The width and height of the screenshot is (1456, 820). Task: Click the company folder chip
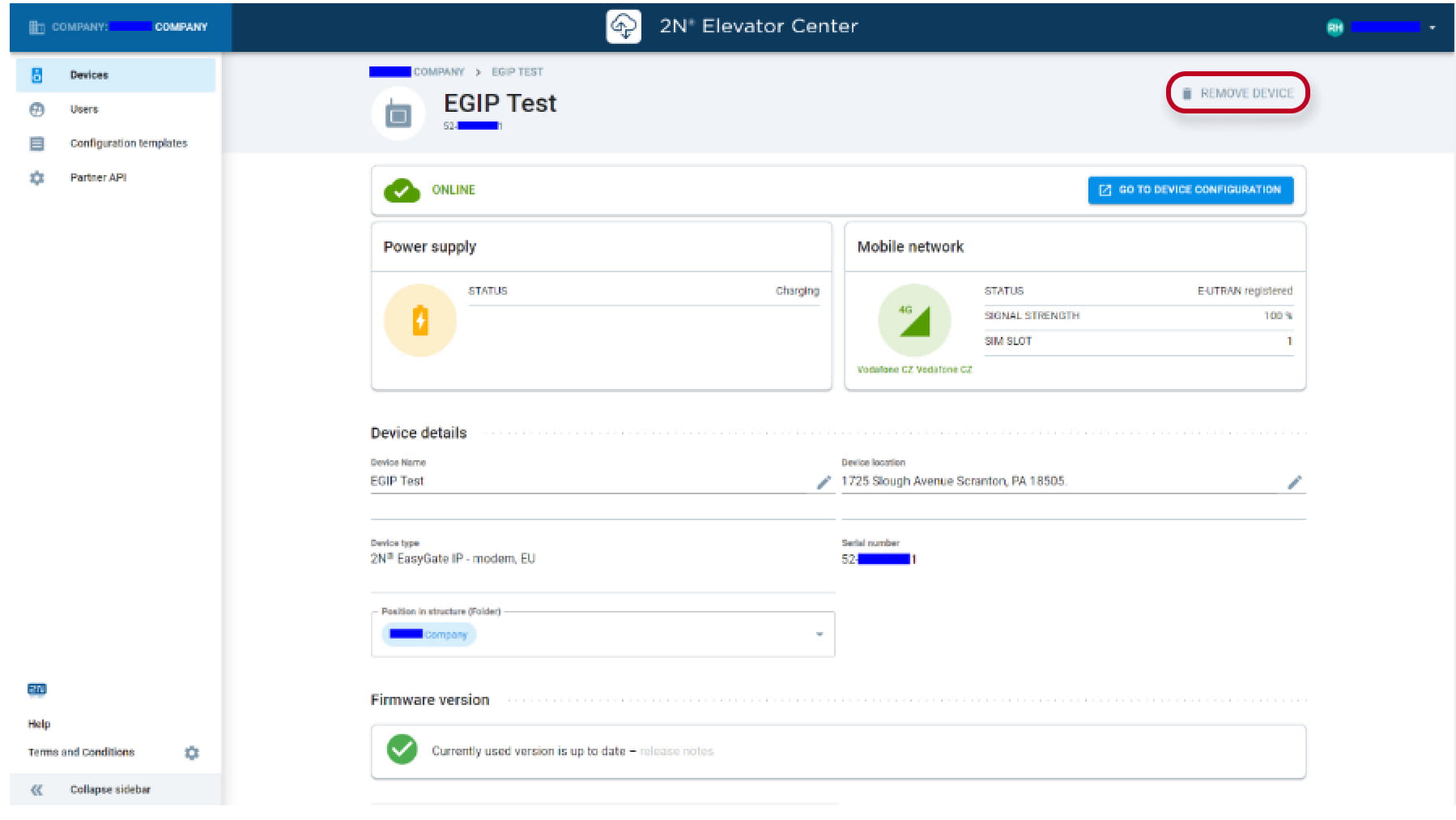[x=429, y=634]
